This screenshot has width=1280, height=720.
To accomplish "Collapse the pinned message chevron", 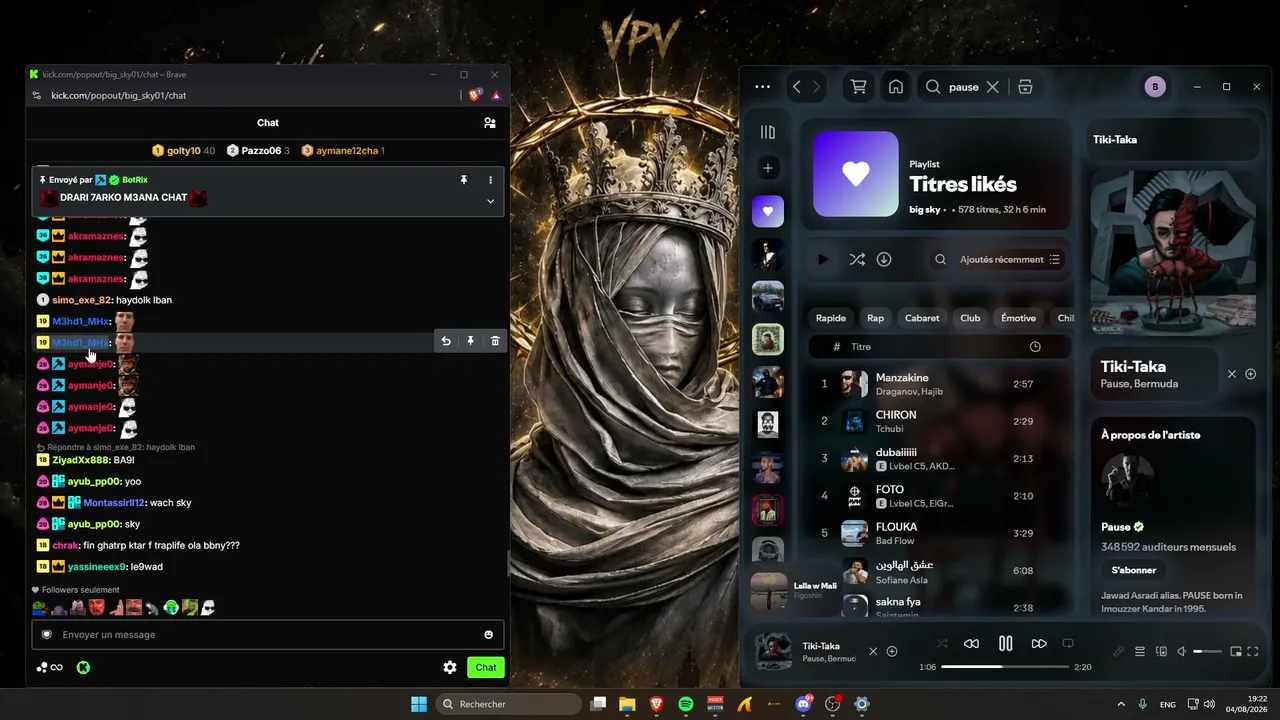I will pyautogui.click(x=490, y=201).
